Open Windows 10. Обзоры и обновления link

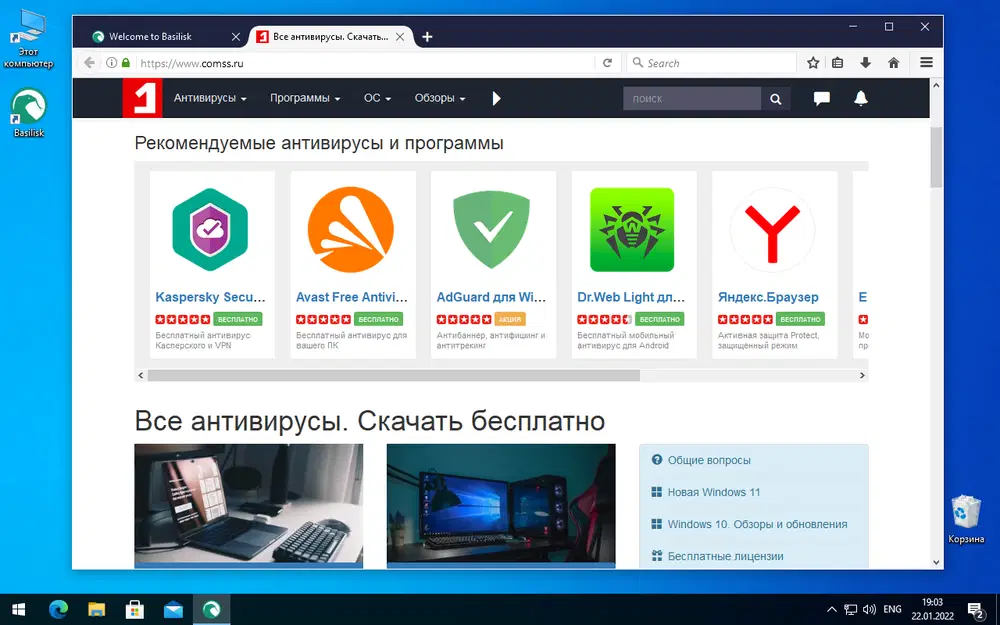(757, 524)
